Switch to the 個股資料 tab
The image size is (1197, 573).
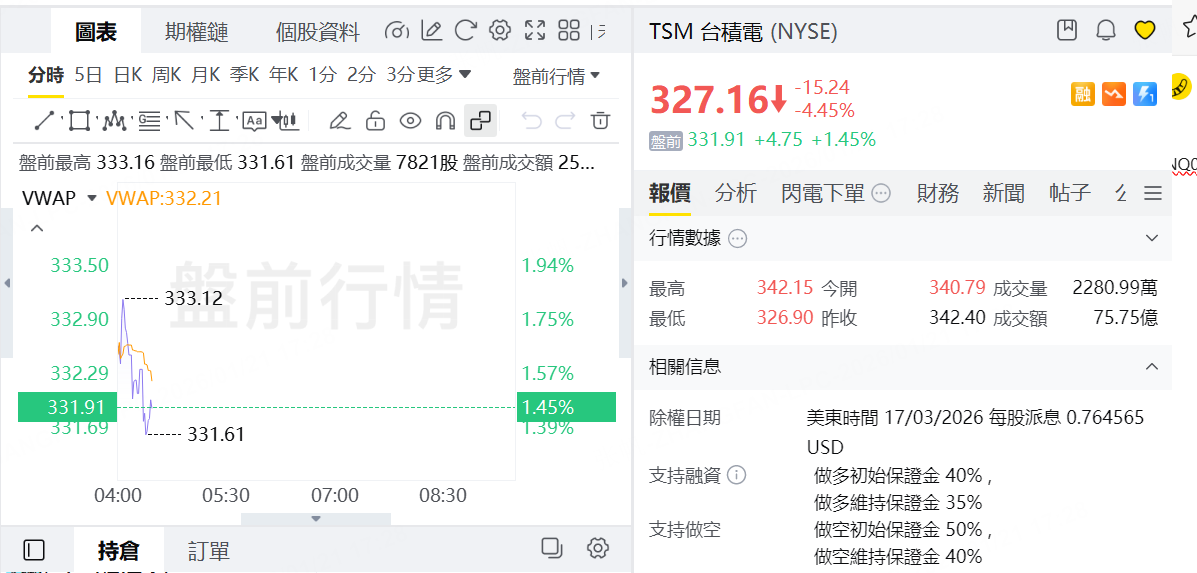tap(317, 31)
